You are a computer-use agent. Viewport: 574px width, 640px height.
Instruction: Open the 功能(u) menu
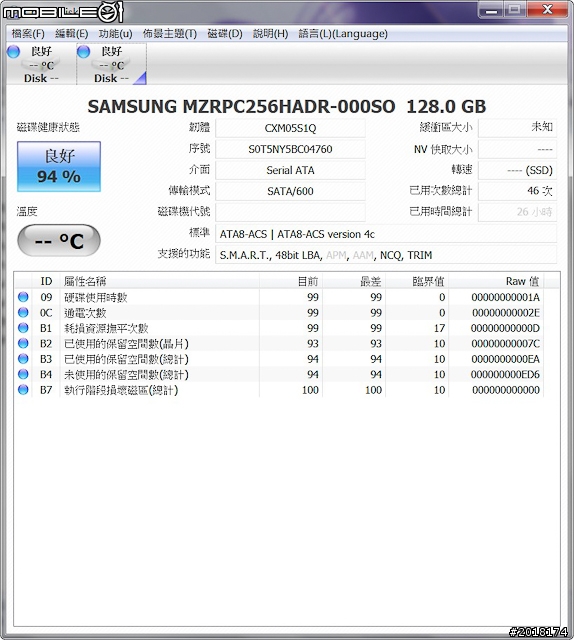pos(116,33)
